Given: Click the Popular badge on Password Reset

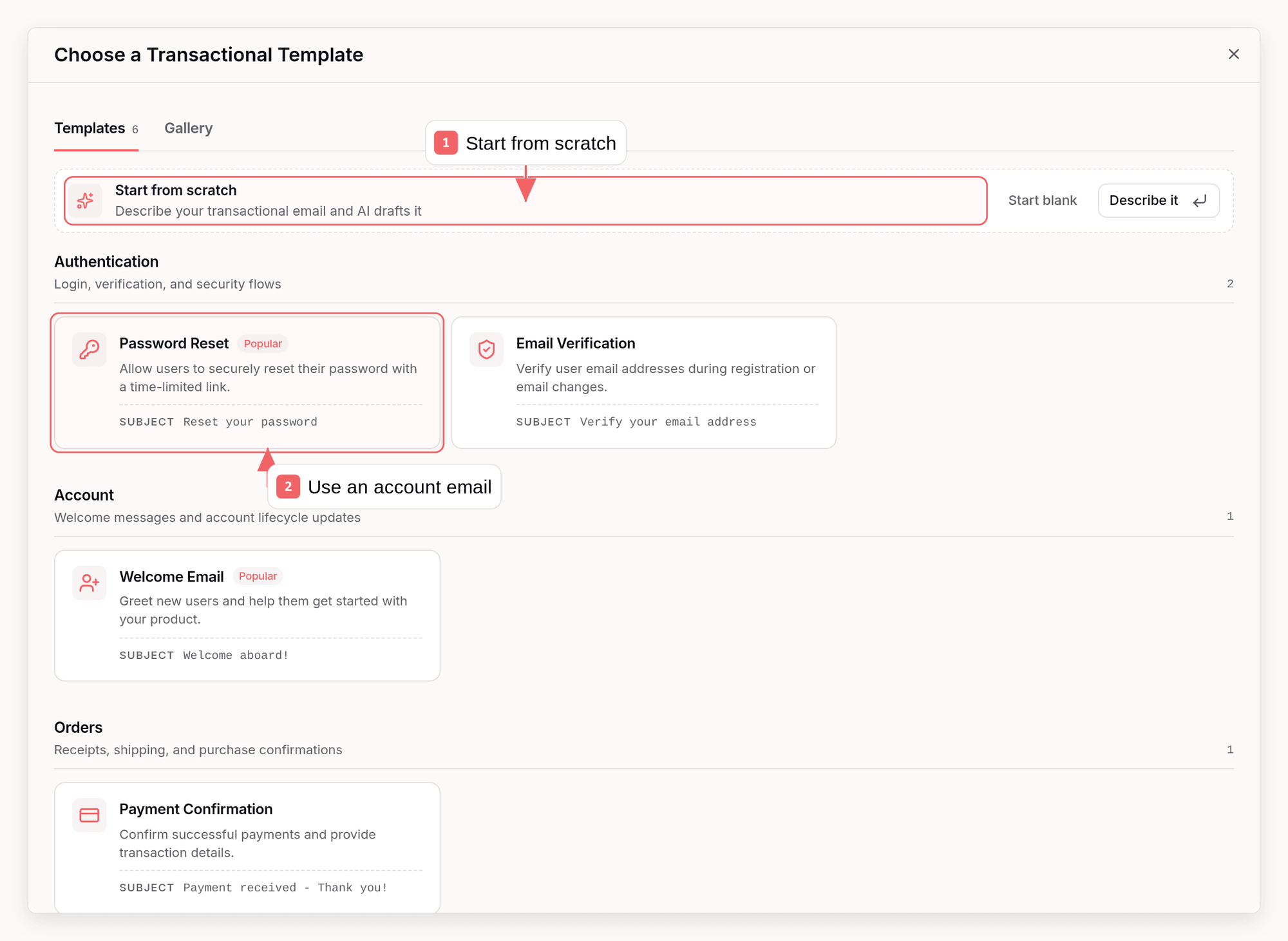Looking at the screenshot, I should pyautogui.click(x=263, y=344).
